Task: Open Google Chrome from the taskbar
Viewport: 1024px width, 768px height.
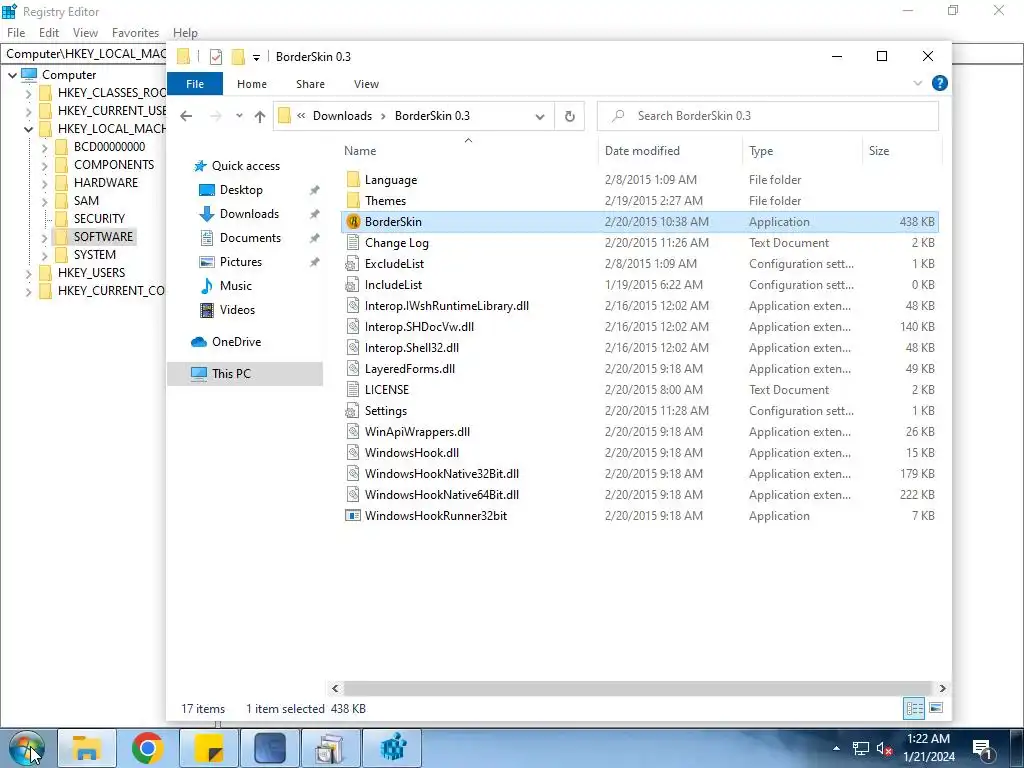Action: [148, 748]
